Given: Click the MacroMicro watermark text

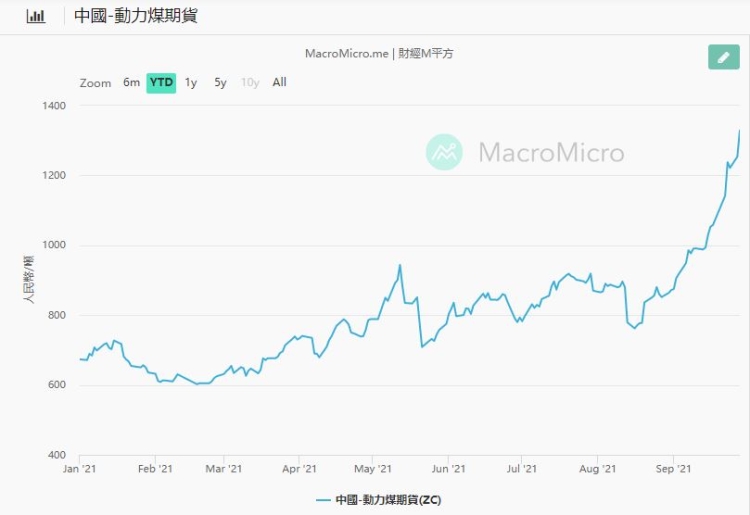Looking at the screenshot, I should tap(551, 152).
